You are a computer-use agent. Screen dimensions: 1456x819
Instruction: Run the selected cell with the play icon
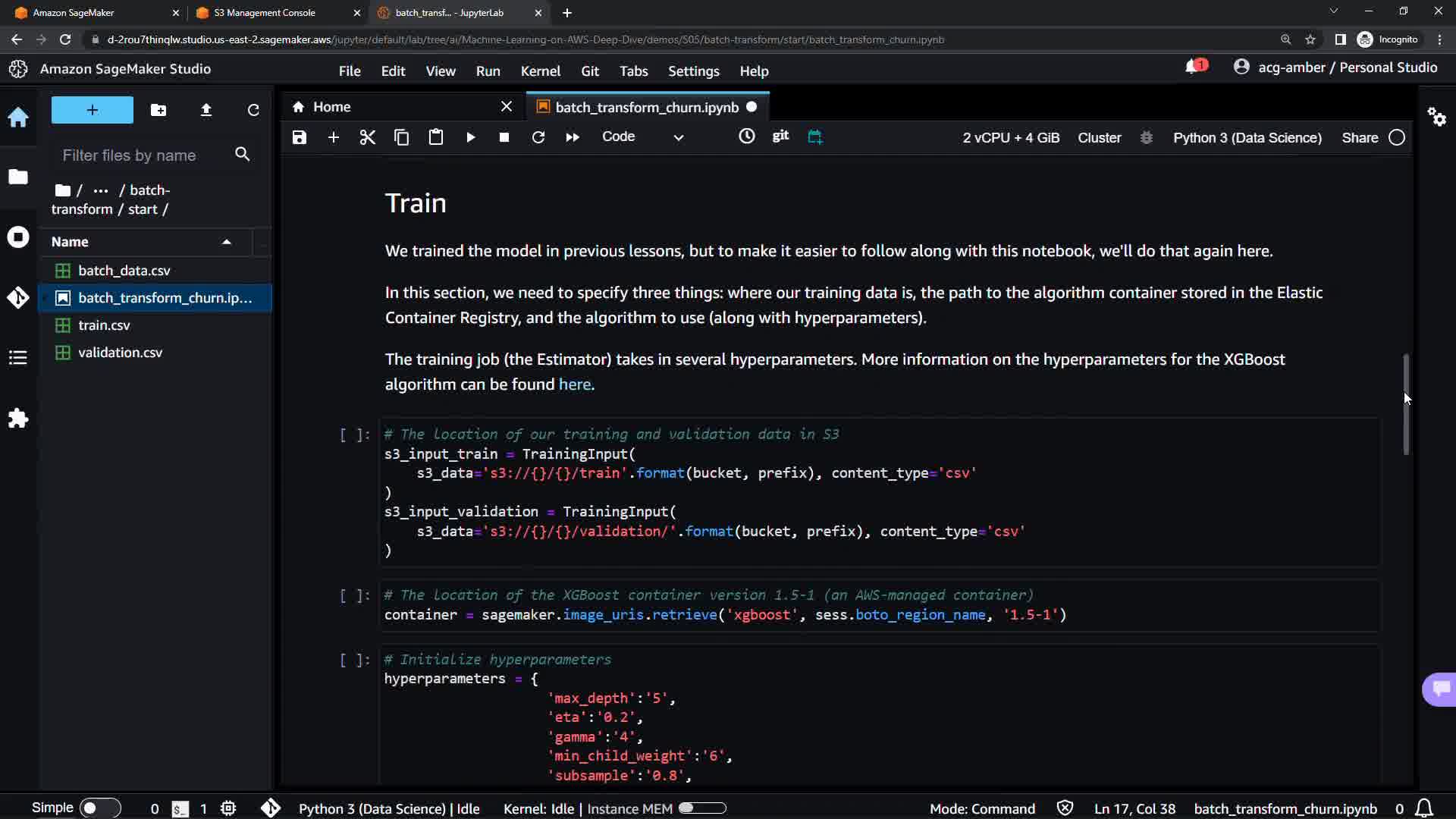pos(470,137)
